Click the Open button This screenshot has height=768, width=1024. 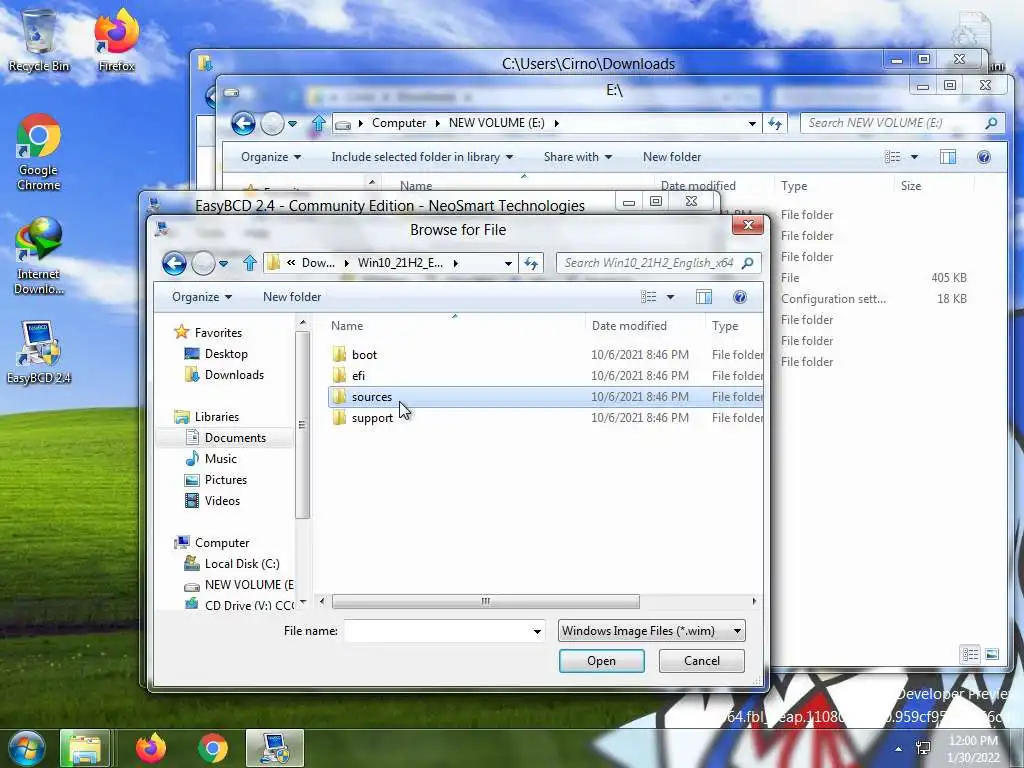point(601,661)
